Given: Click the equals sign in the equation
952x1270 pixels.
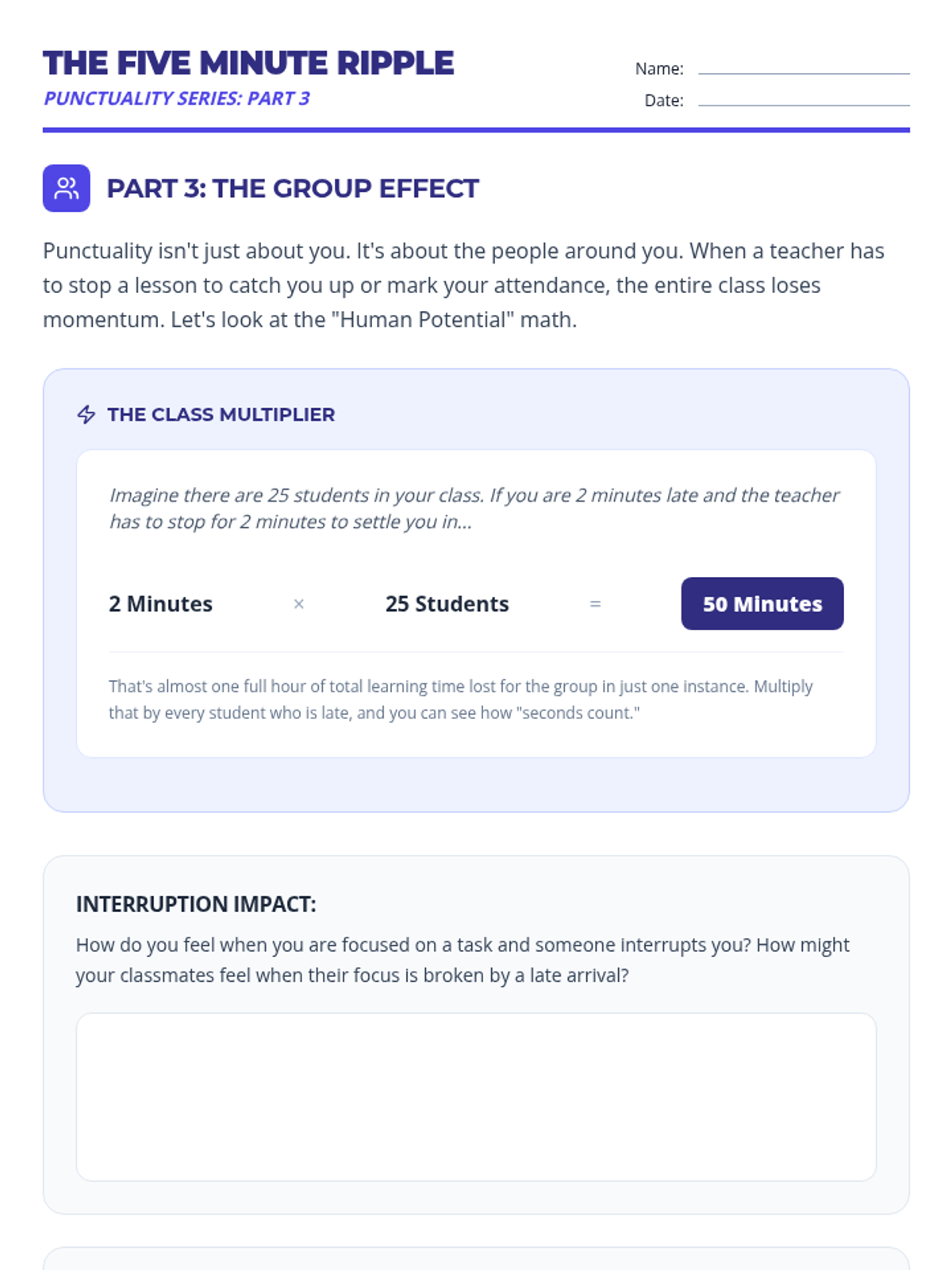Looking at the screenshot, I should [595, 604].
